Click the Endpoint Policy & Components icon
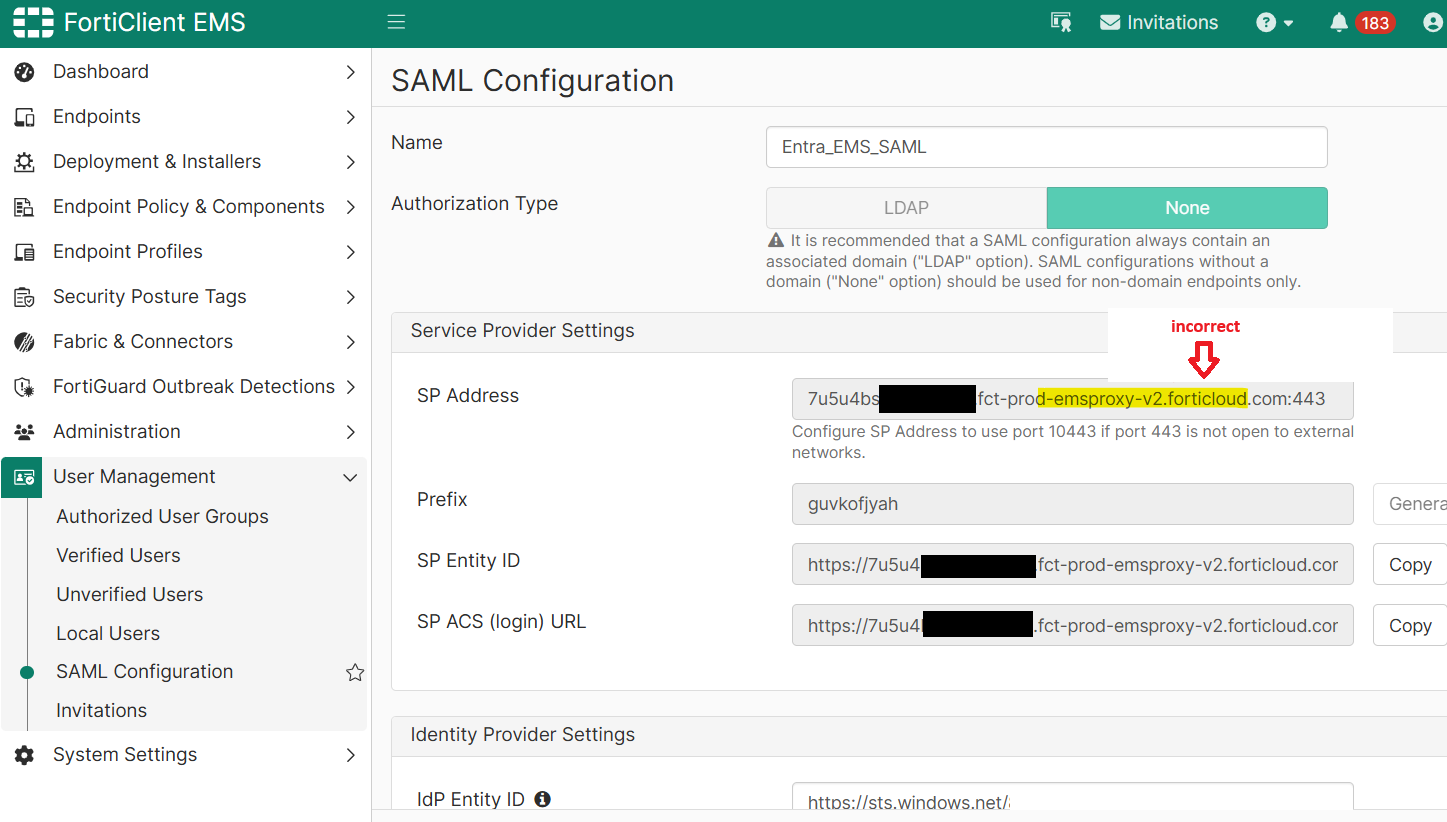1447x822 pixels. pos(24,207)
